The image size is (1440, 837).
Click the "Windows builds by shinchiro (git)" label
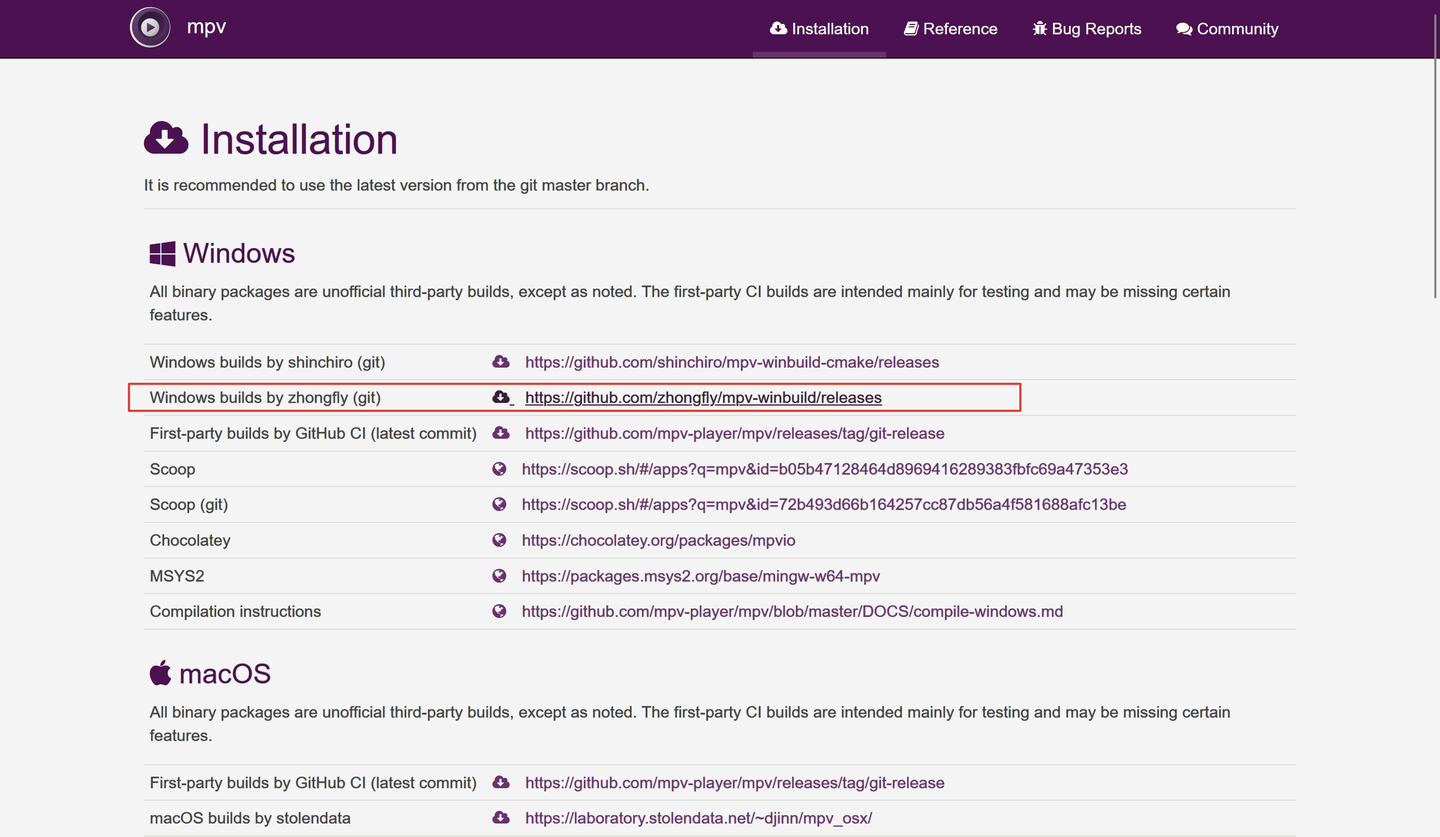[267, 362]
